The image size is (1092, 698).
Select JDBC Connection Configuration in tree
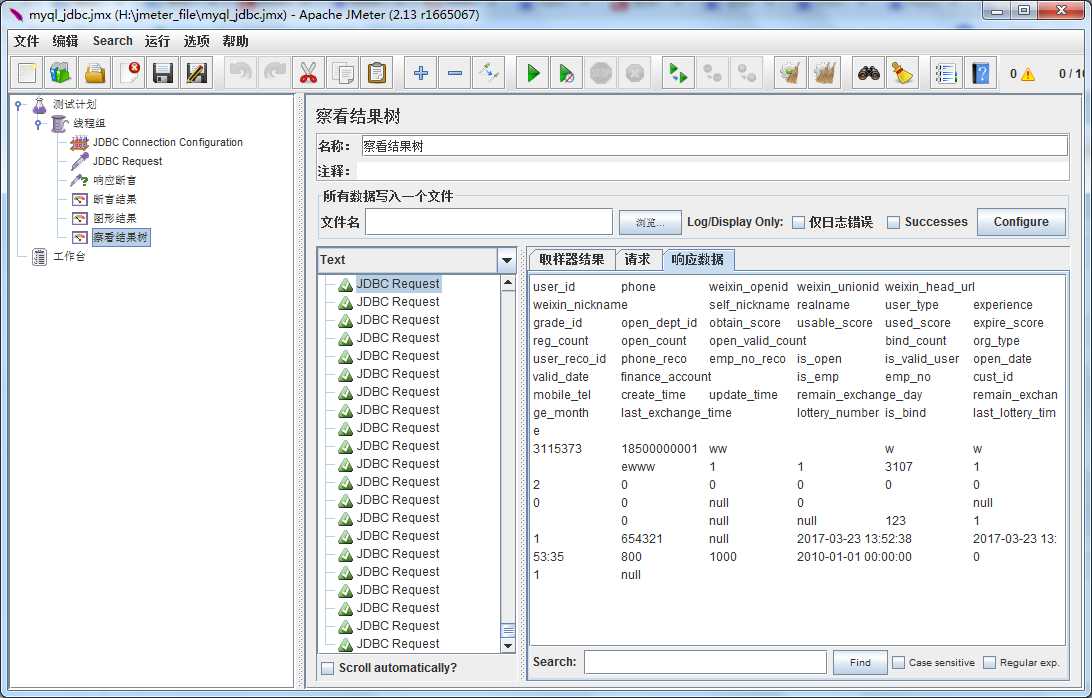pyautogui.click(x=168, y=142)
